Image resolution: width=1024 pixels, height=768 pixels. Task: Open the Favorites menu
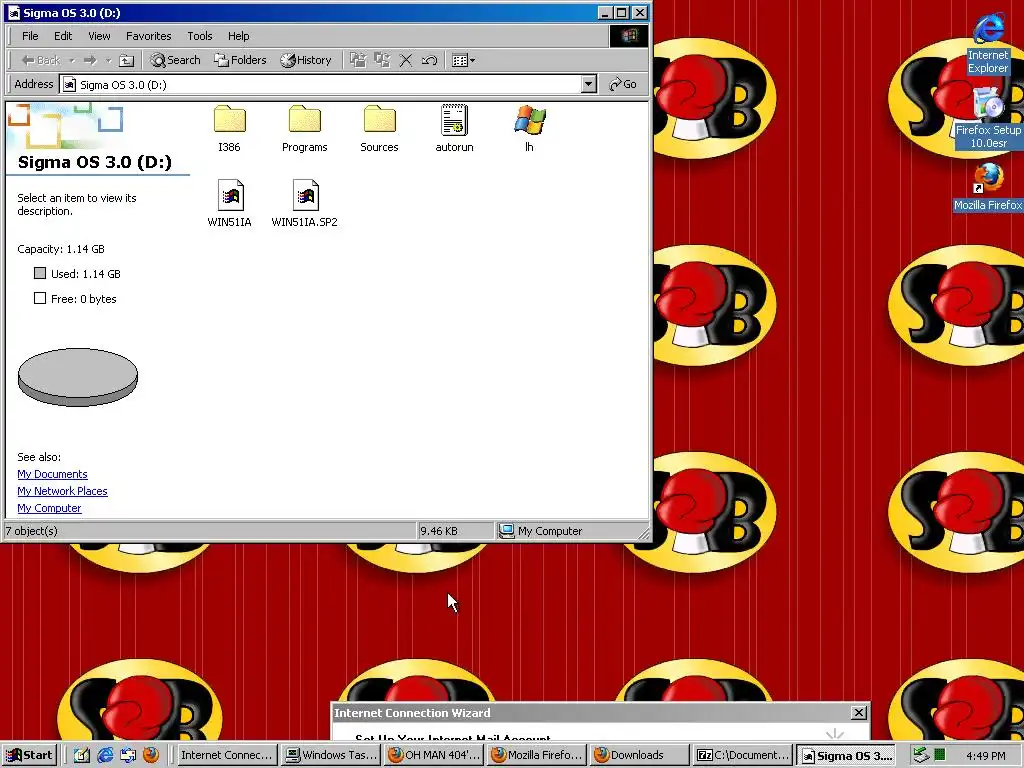coord(148,36)
